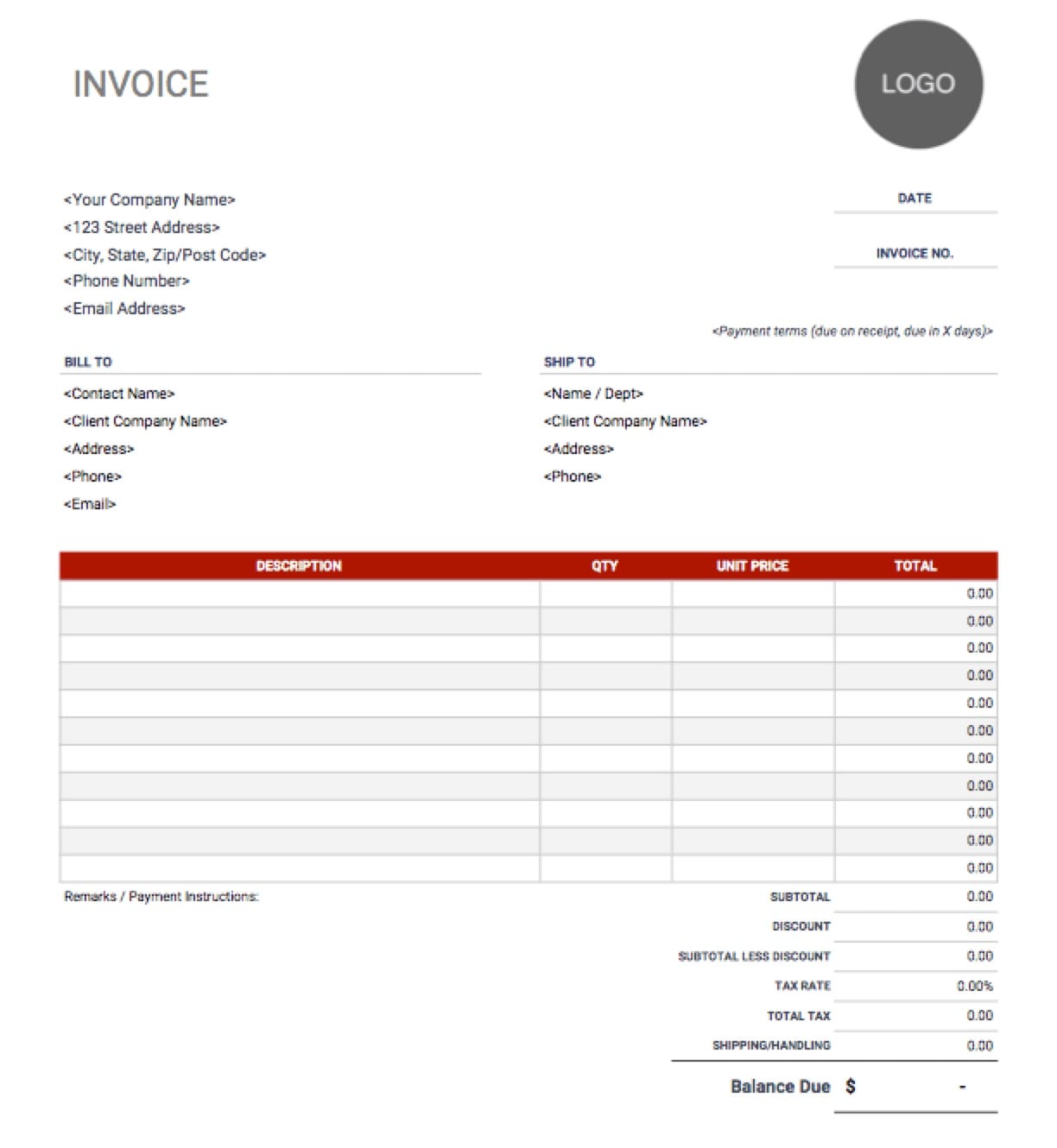Click the UNIT PRICE column header

[750, 566]
